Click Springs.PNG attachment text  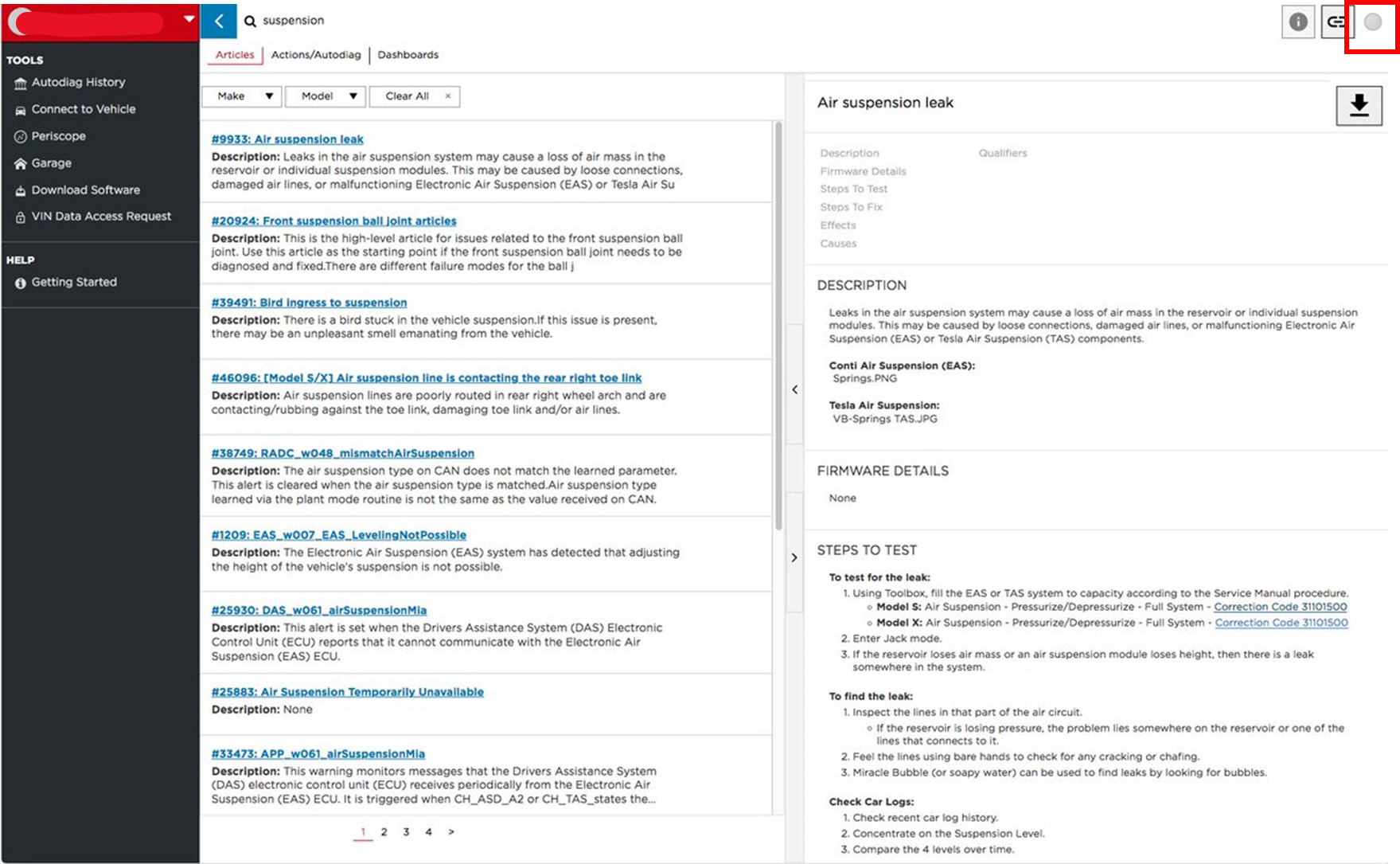pos(864,379)
